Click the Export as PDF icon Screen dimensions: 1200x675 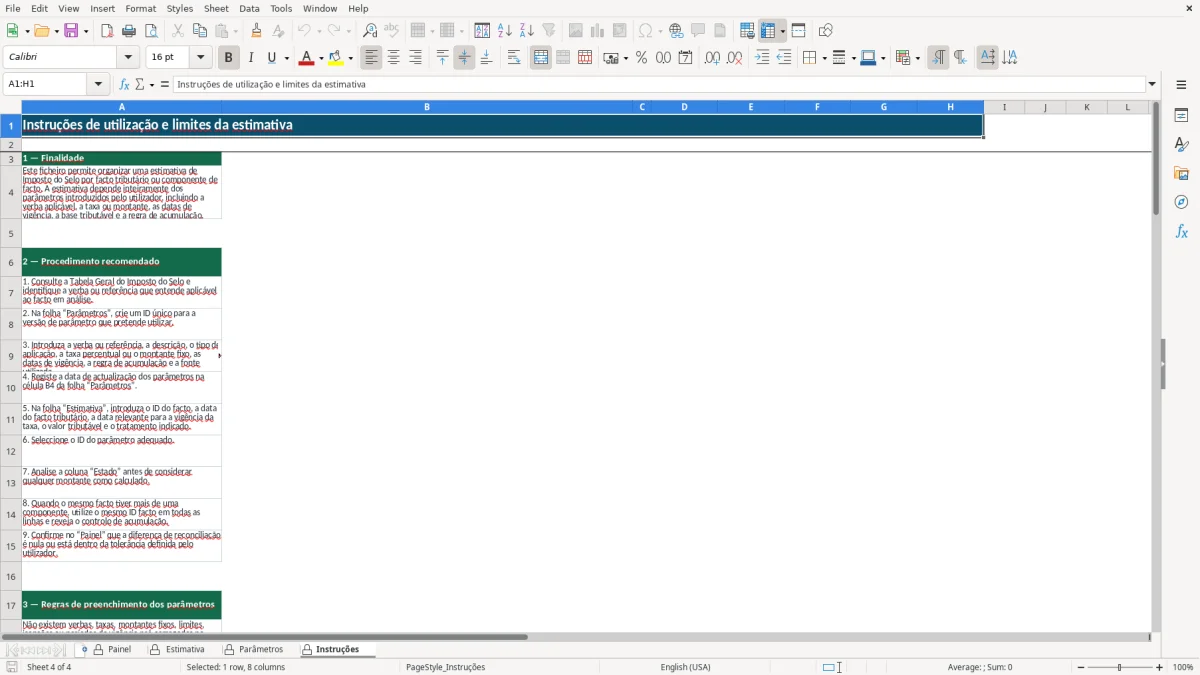[107, 31]
